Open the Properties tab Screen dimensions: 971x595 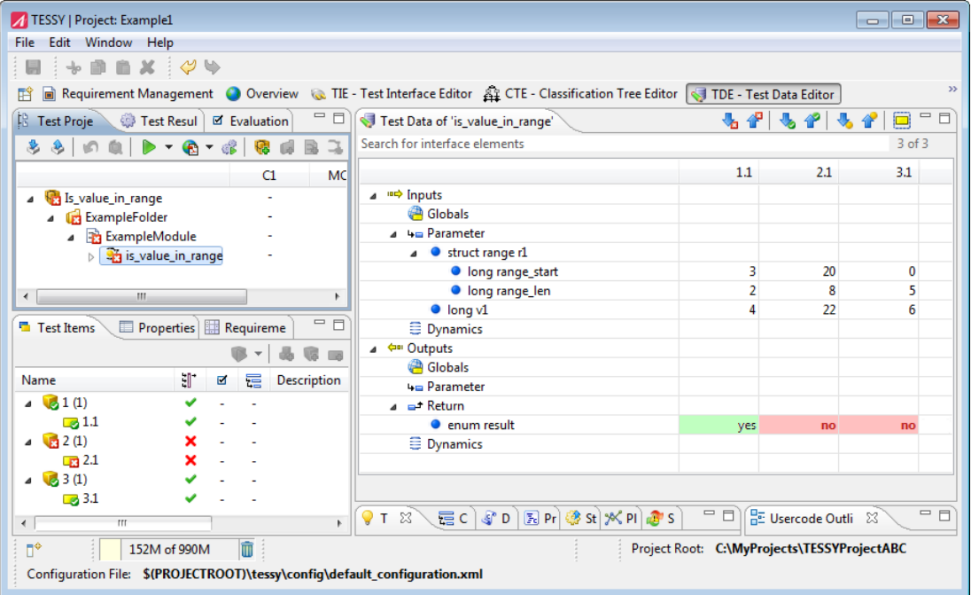pos(157,328)
